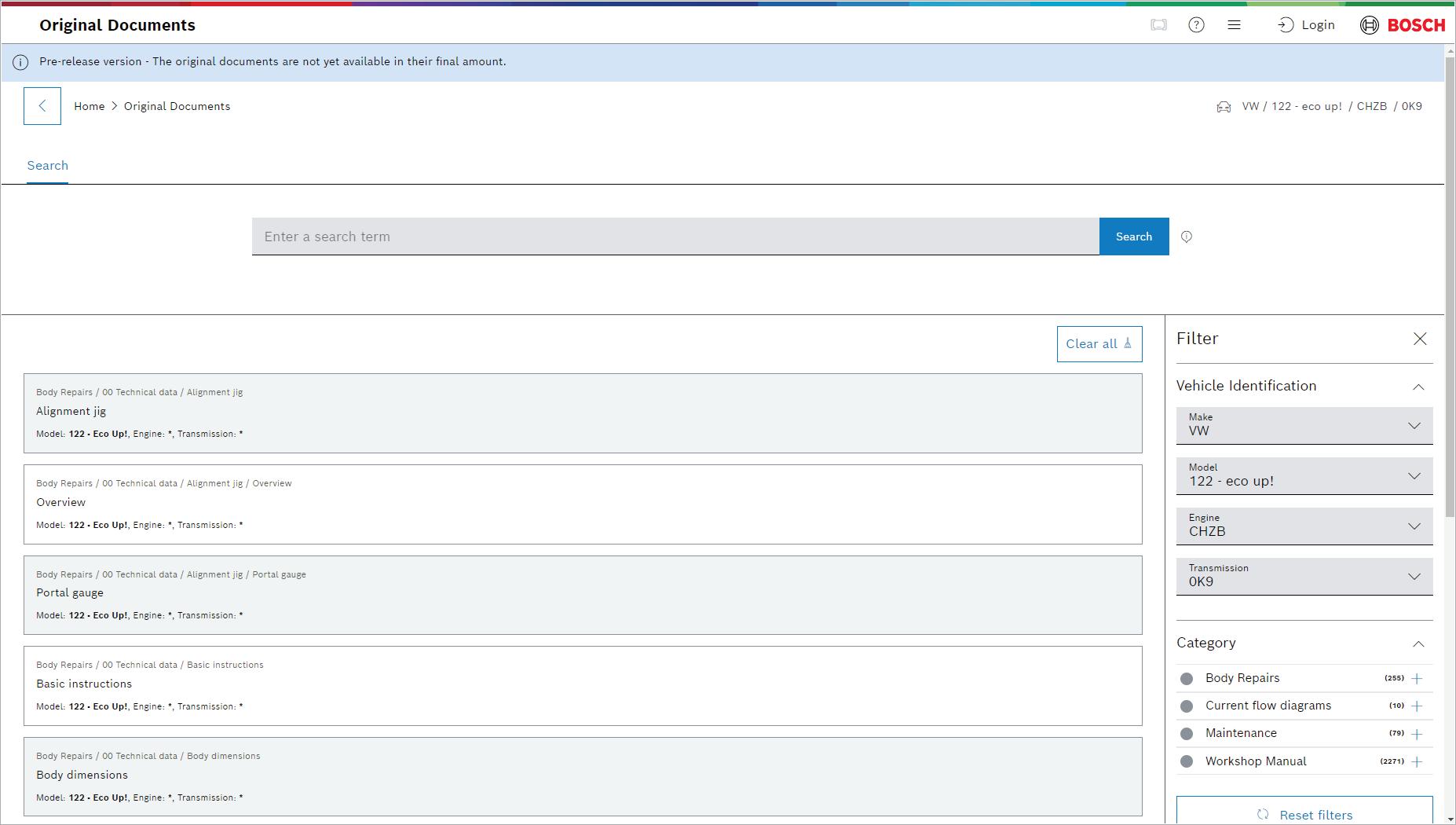
Task: Click the Original Documents breadcrumb
Action: click(177, 106)
